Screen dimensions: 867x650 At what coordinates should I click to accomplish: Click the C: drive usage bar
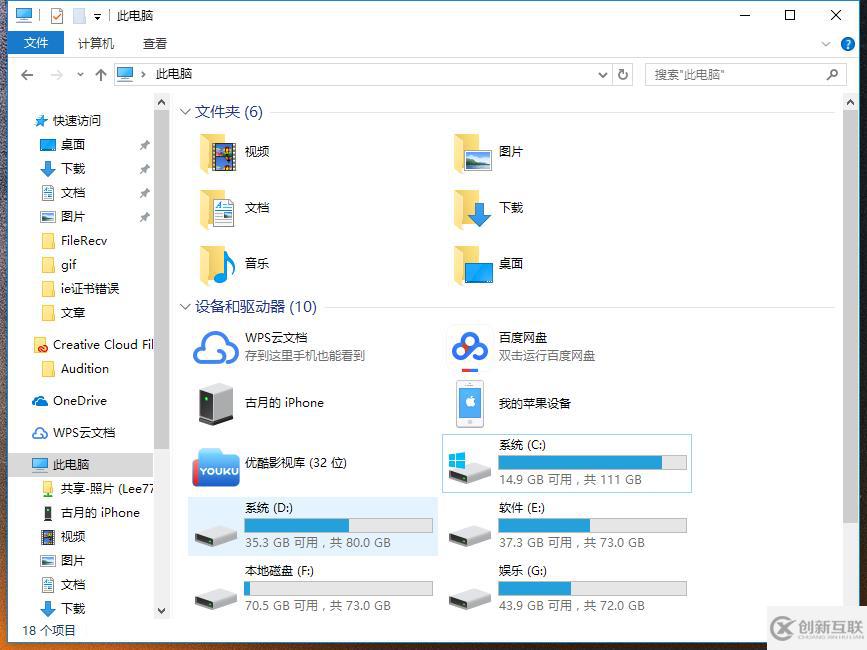pos(592,463)
